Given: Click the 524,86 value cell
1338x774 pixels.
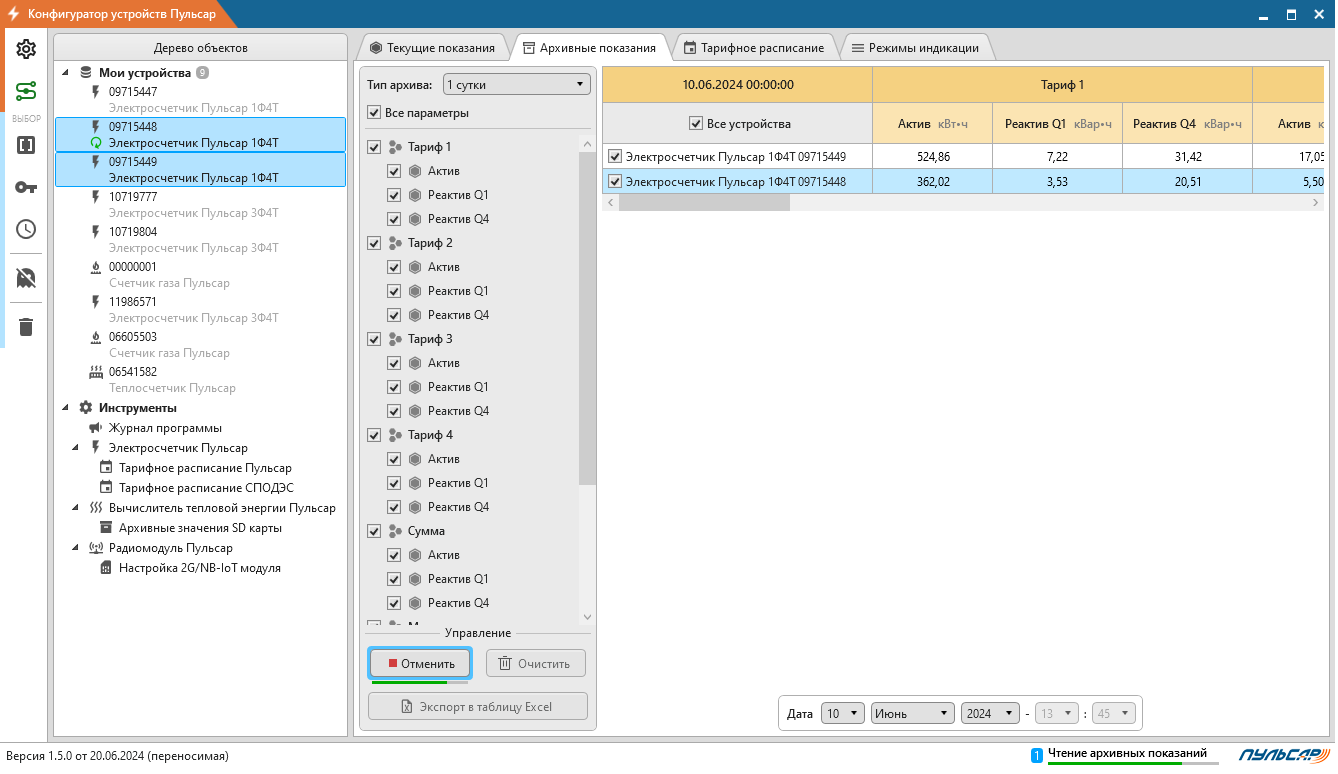Looking at the screenshot, I should pyautogui.click(x=932, y=156).
